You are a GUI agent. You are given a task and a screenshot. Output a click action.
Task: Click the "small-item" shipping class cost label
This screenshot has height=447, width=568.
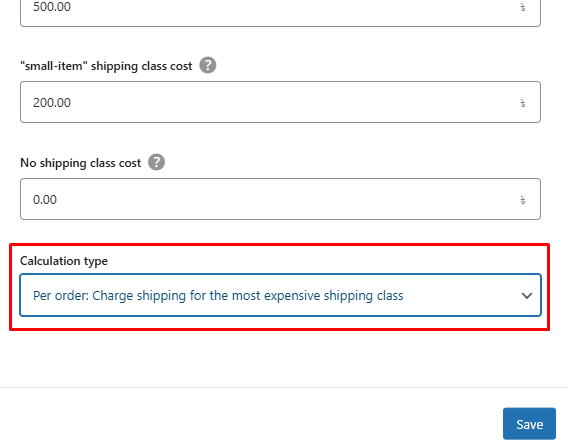(106, 66)
